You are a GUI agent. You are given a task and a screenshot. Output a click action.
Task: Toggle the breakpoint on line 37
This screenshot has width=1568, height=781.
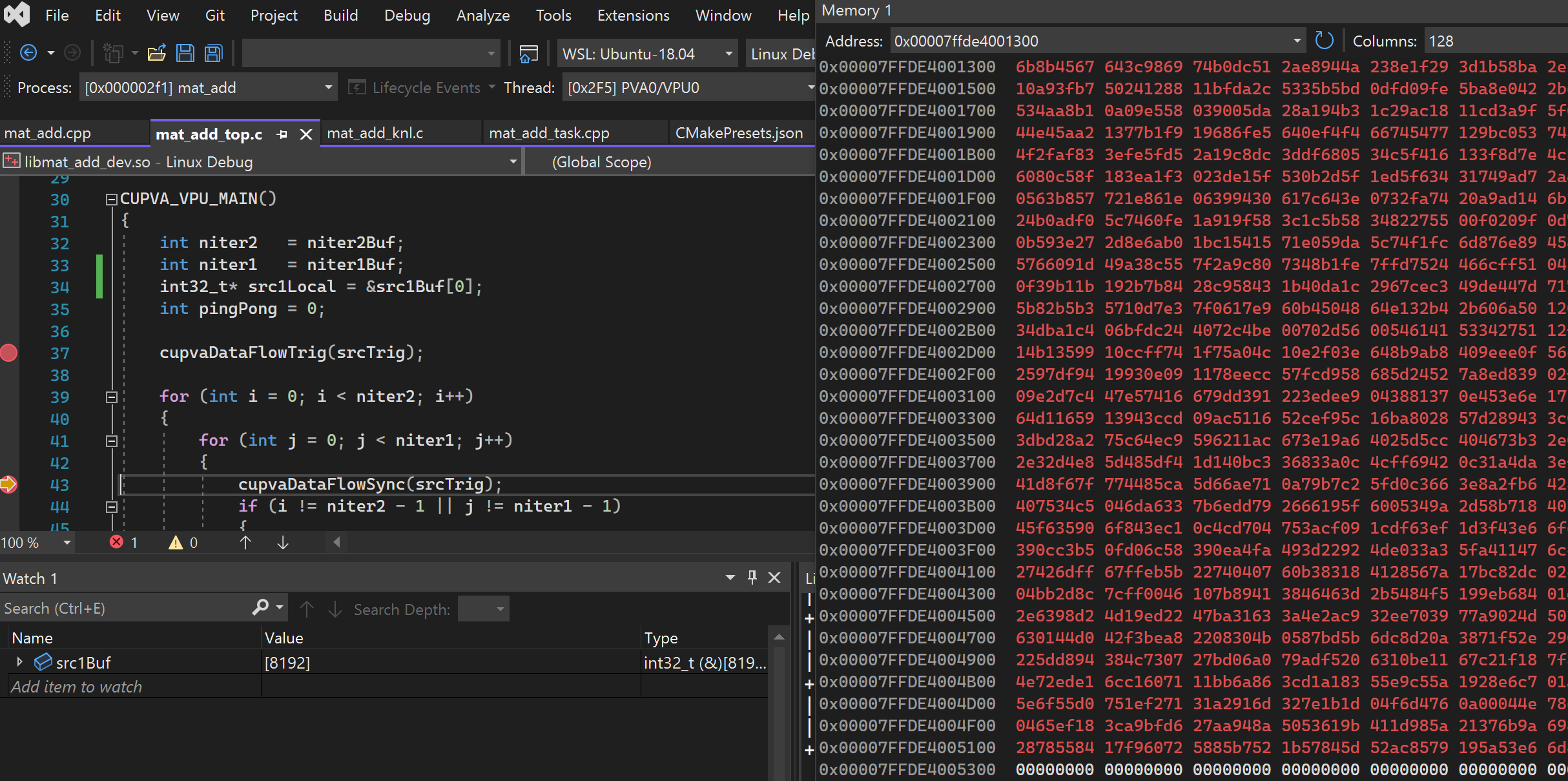pos(9,353)
